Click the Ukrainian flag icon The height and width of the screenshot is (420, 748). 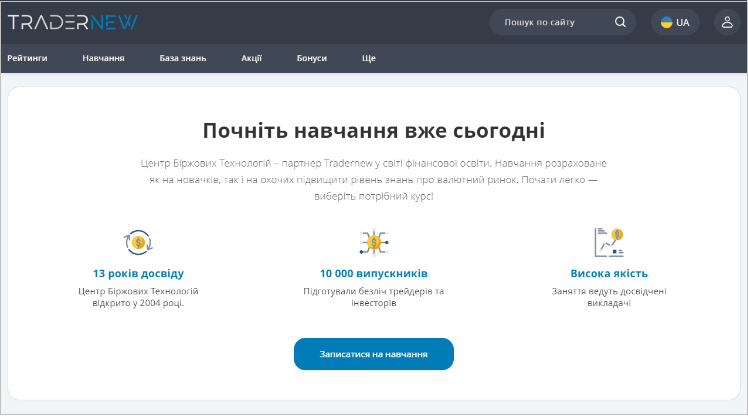pyautogui.click(x=666, y=22)
